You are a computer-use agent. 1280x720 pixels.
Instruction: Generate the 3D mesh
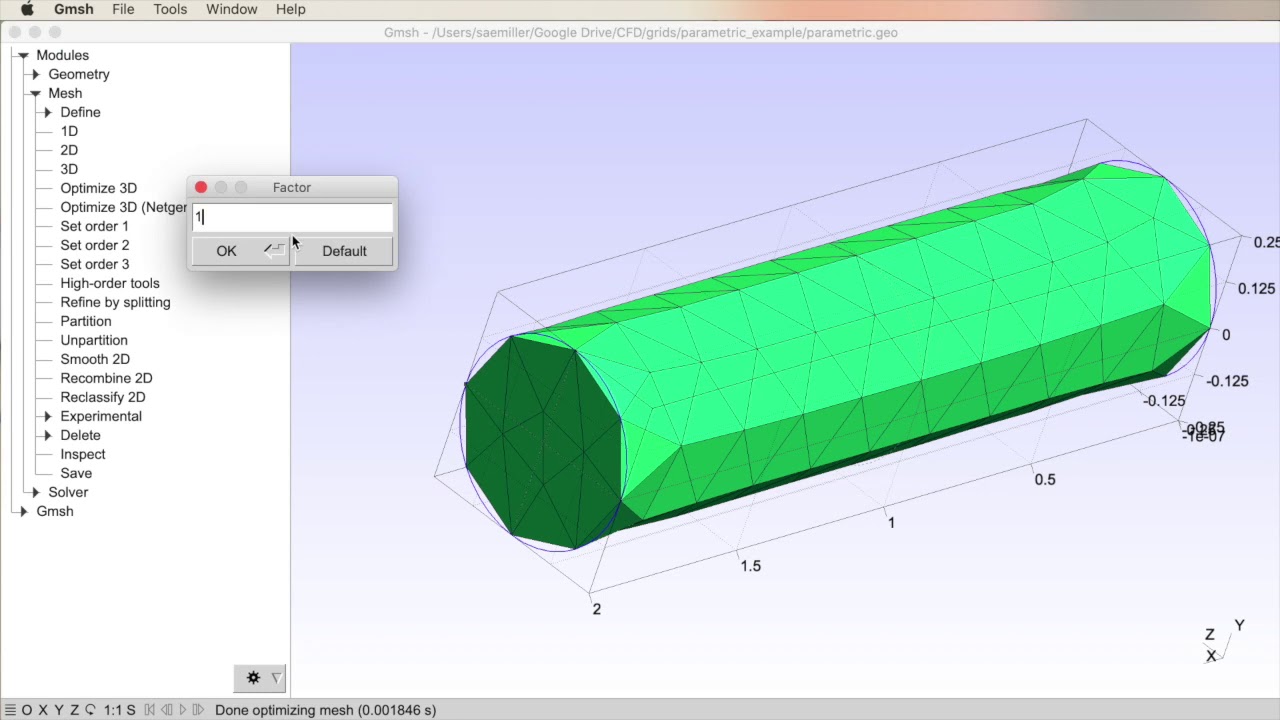coord(69,169)
